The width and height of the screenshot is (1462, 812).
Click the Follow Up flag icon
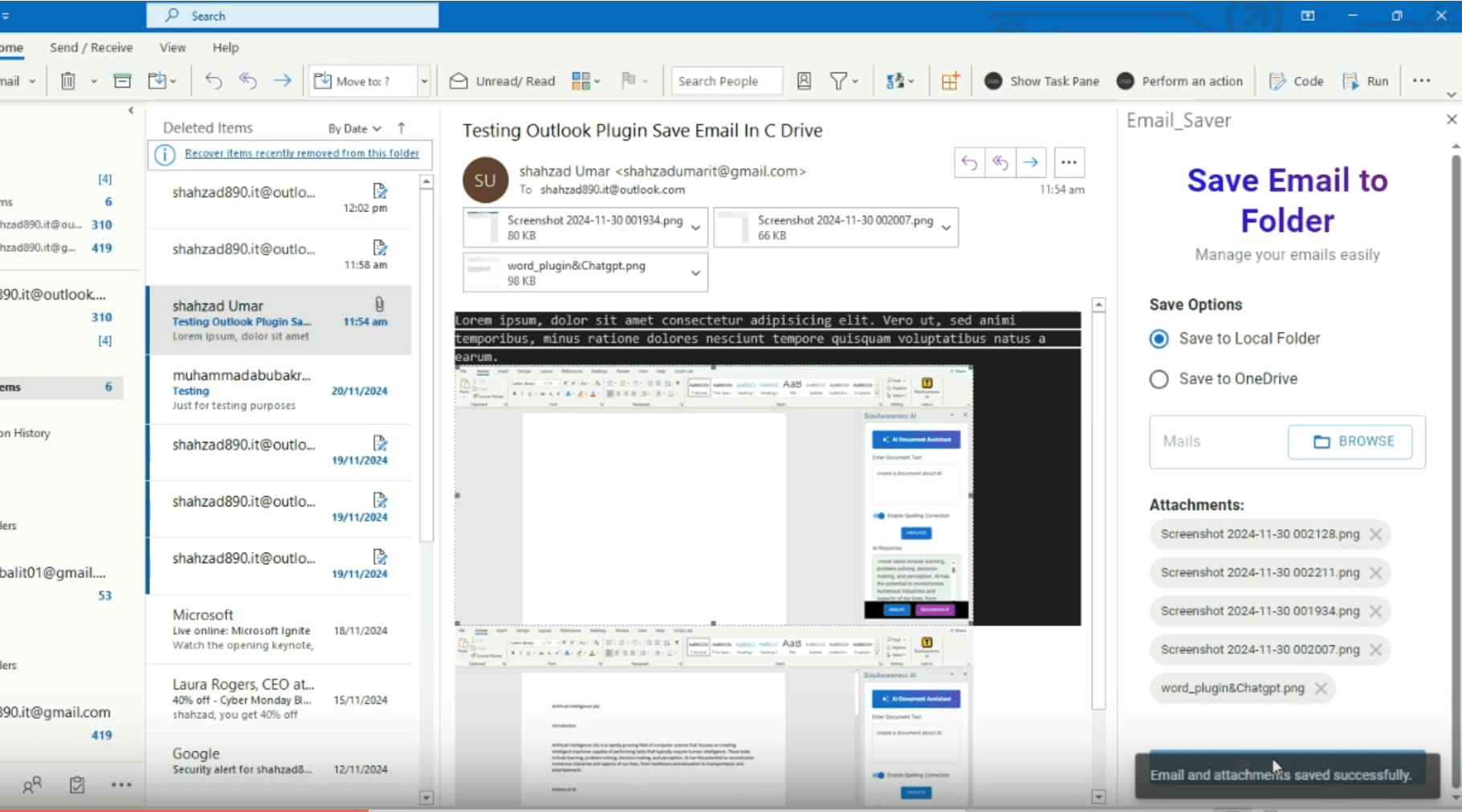point(629,79)
